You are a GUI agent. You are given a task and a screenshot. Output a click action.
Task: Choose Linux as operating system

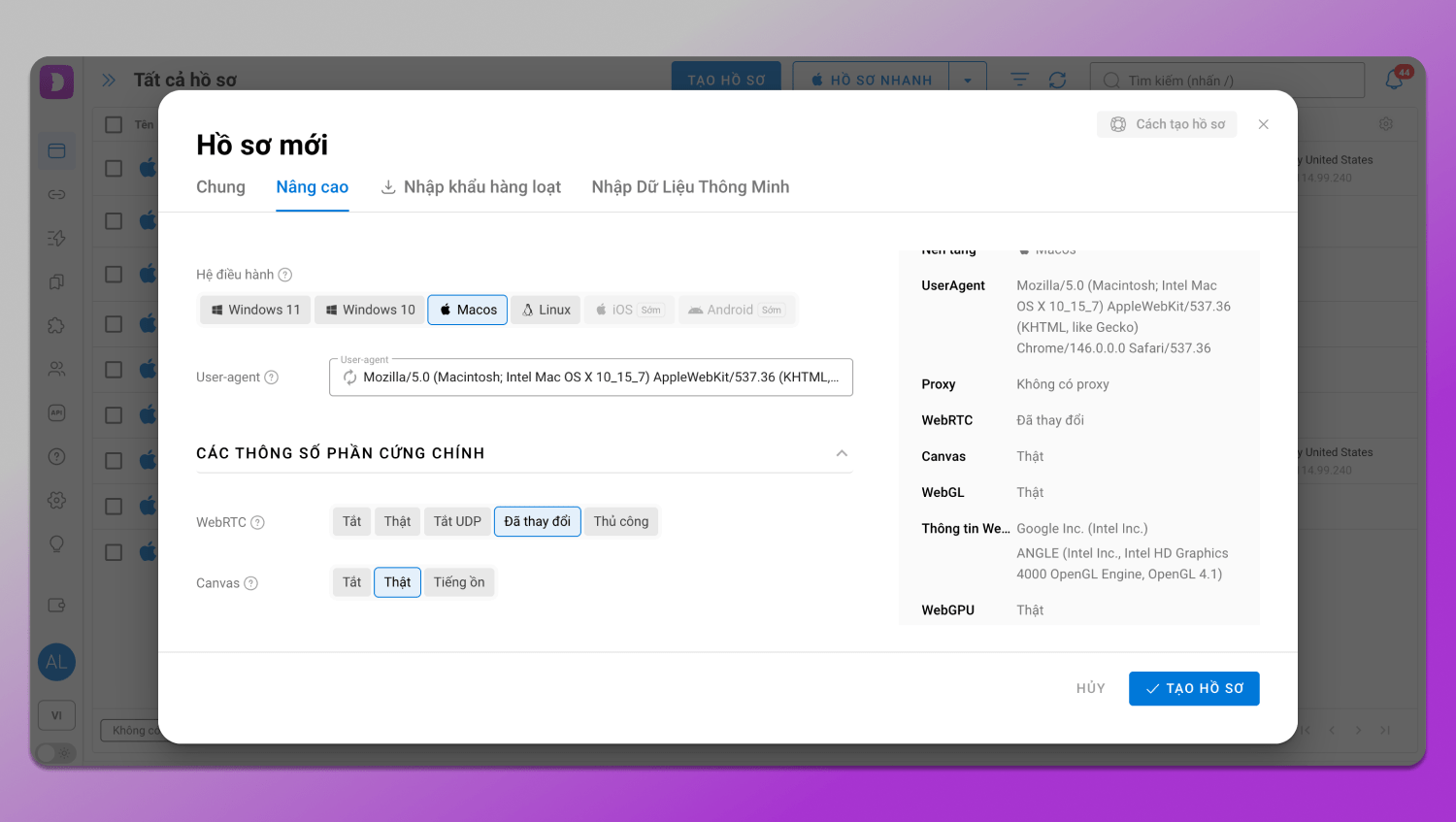(x=546, y=310)
